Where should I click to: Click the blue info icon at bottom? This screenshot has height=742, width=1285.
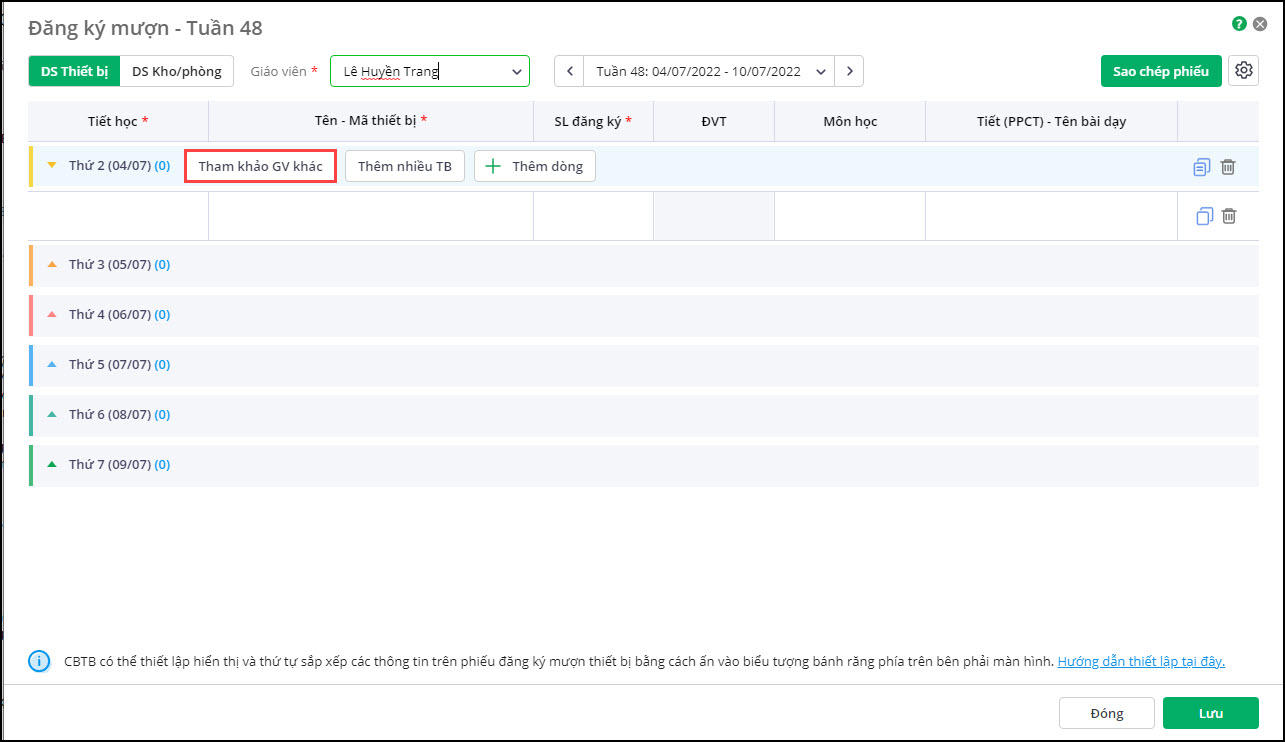39,661
